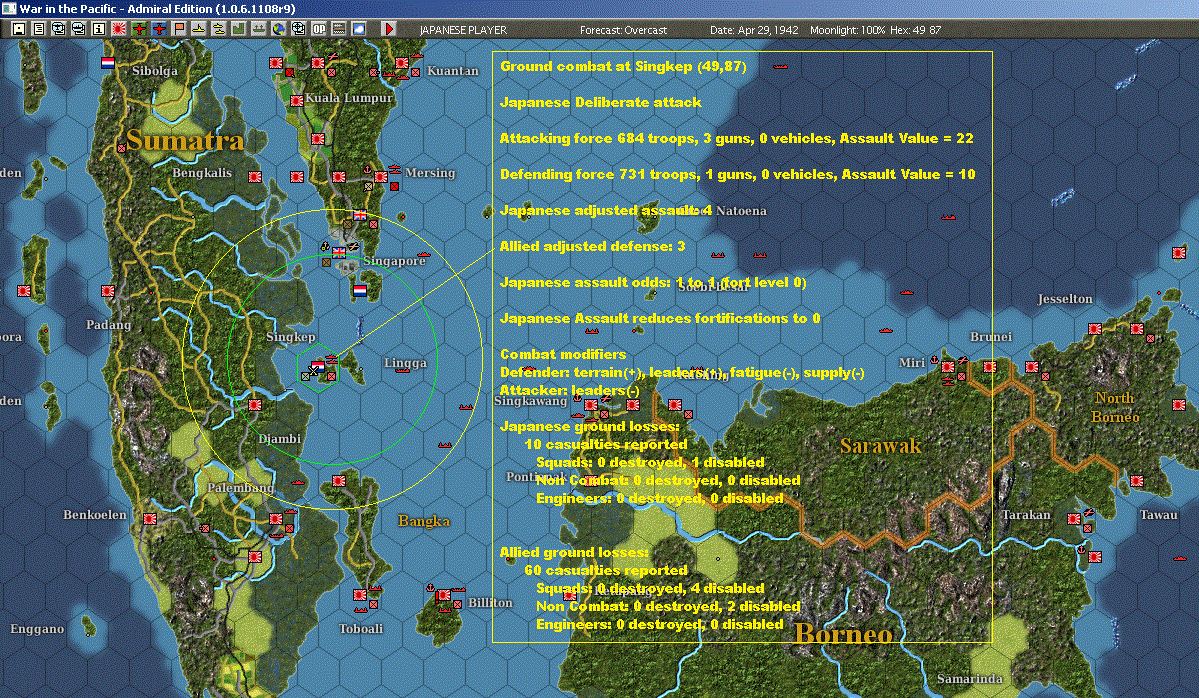1199x698 pixels.
Task: Click the single yellow ship icon
Action: 199,29
